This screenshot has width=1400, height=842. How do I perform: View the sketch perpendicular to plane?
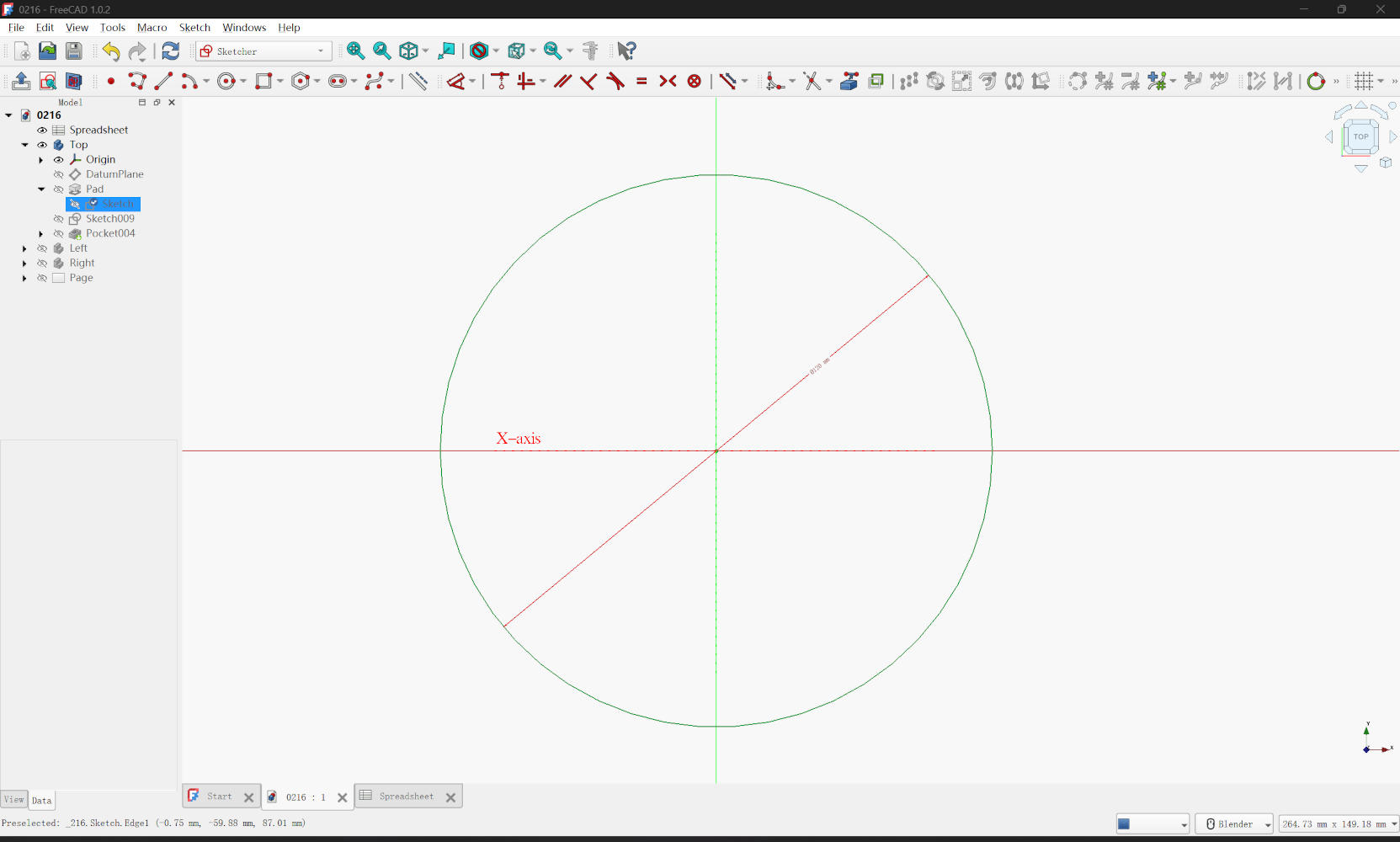[48, 82]
